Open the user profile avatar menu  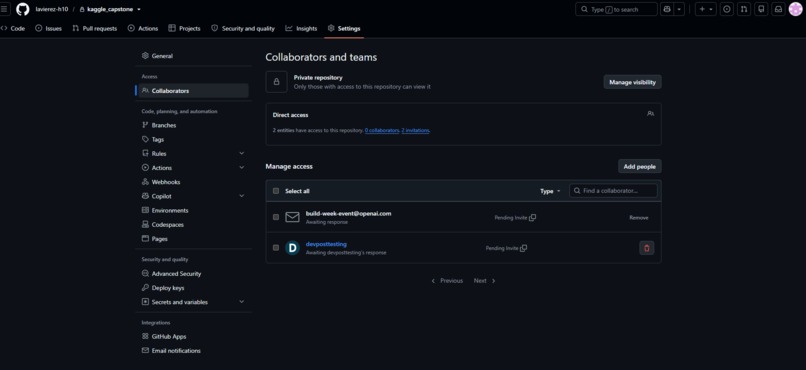(x=796, y=9)
